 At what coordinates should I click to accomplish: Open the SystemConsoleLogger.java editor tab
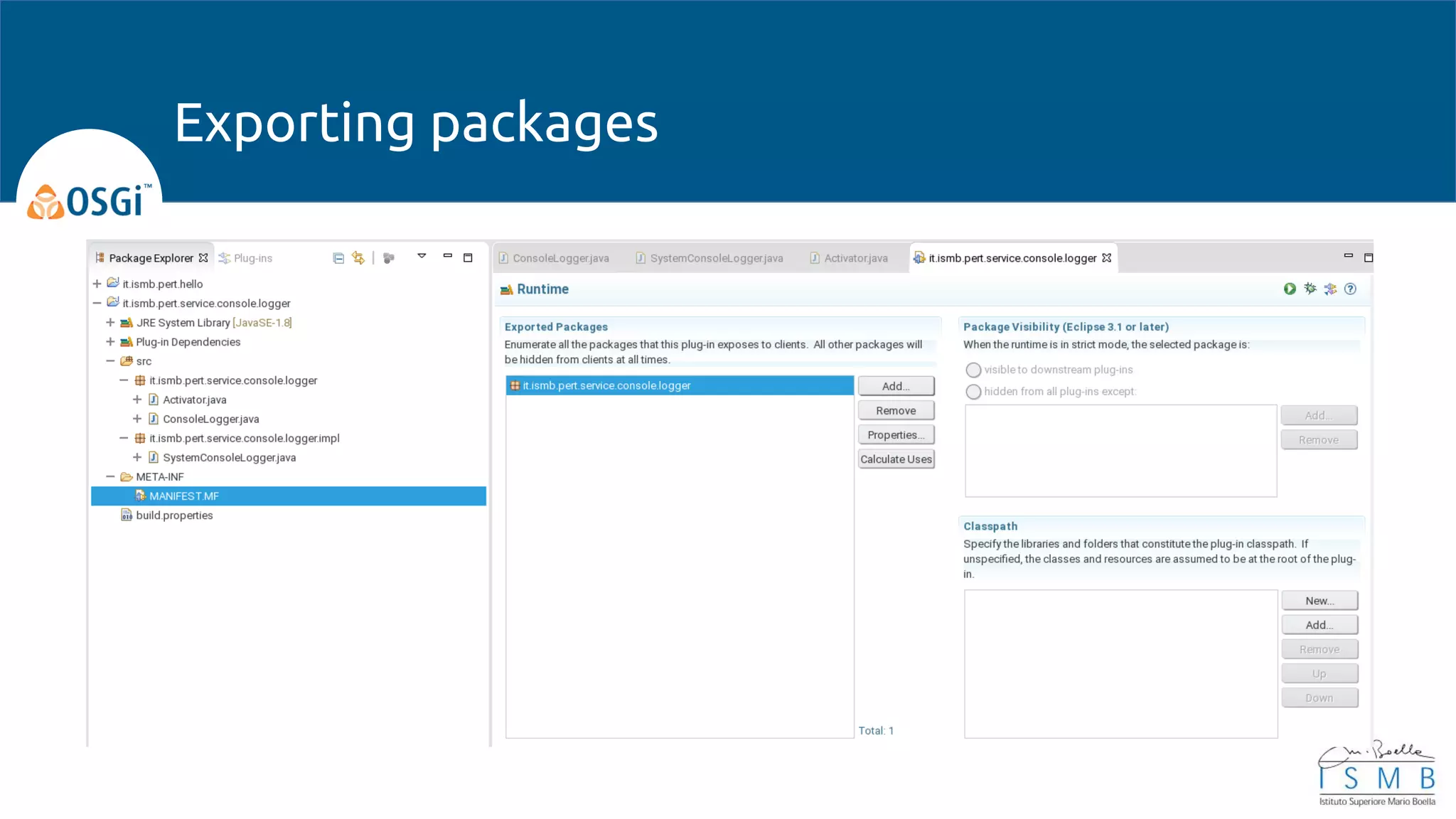click(x=710, y=258)
